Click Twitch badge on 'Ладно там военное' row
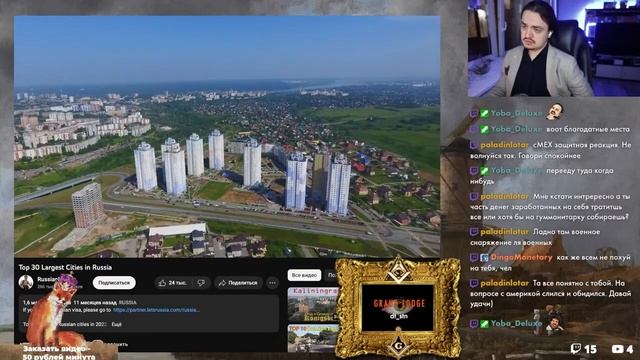The image size is (640, 360). [x=474, y=232]
